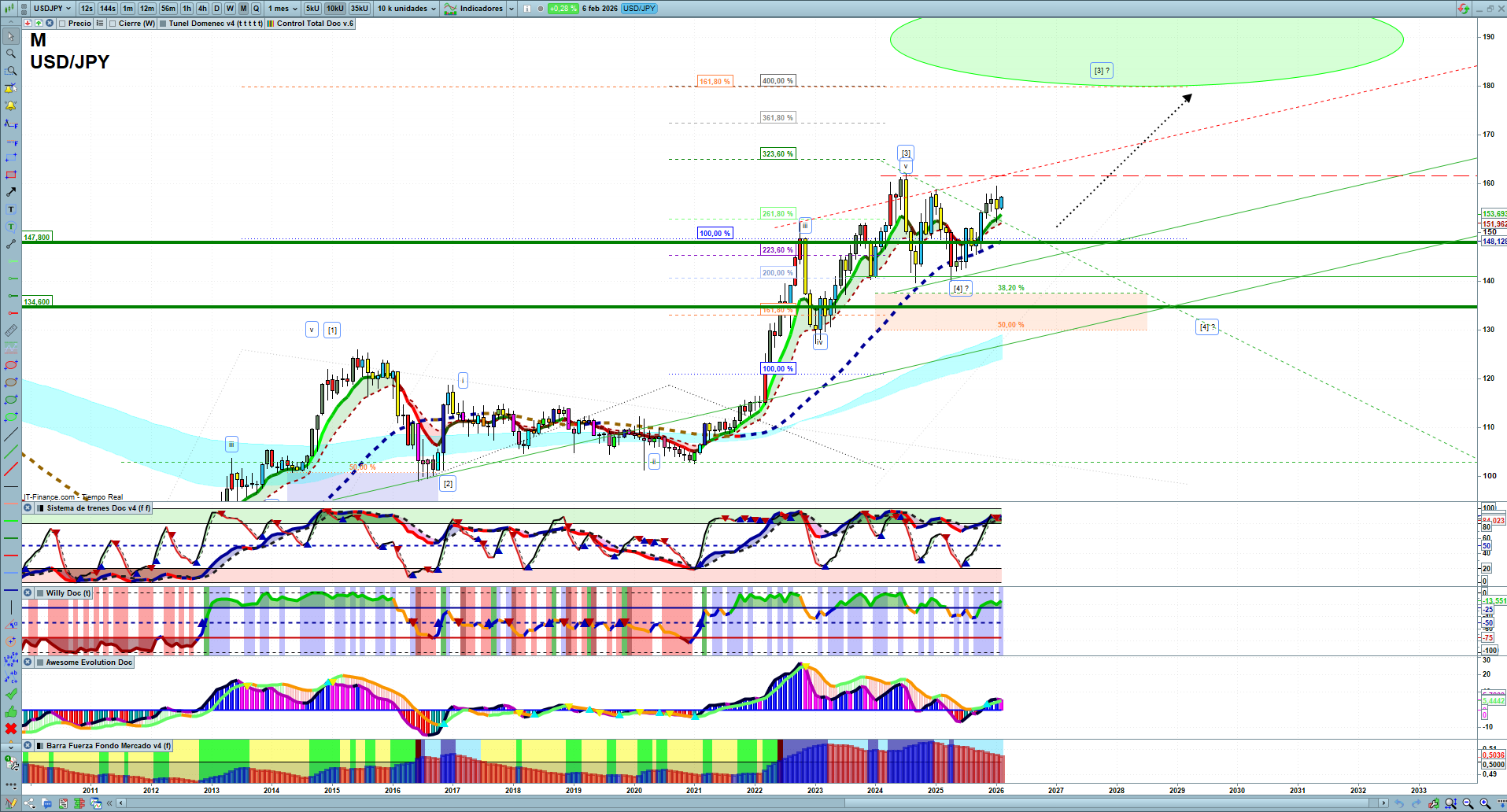Click the zoom out magnifier in bottom bar
The width and height of the screenshot is (1507, 812).
[1468, 803]
